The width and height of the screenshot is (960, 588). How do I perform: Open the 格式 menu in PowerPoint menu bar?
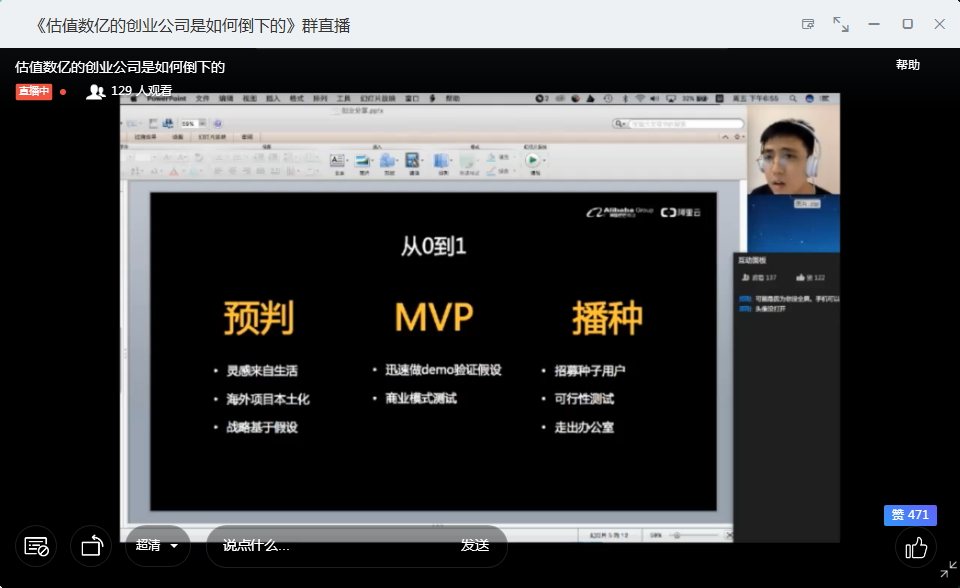[x=297, y=99]
